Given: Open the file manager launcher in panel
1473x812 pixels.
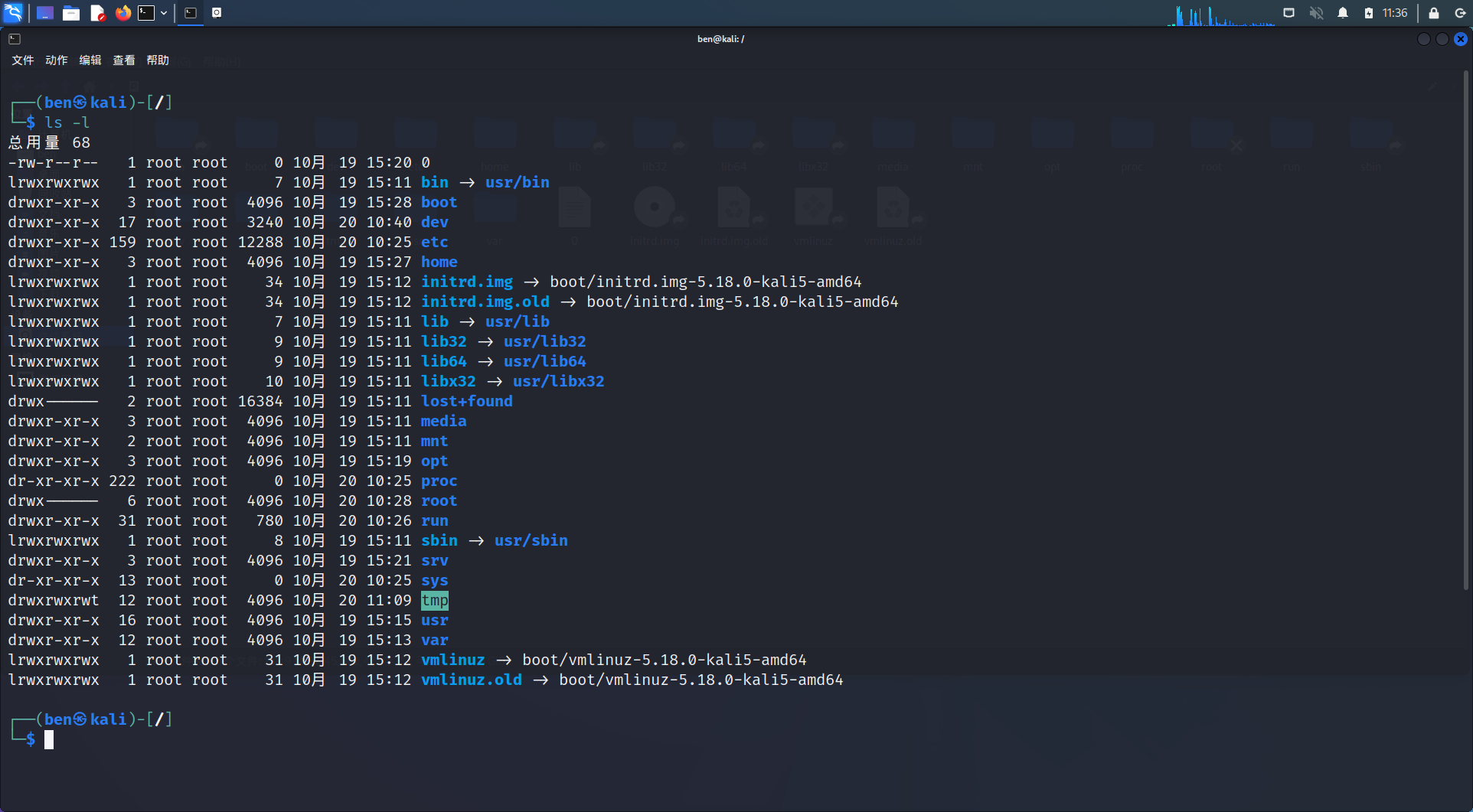Looking at the screenshot, I should tap(71, 13).
